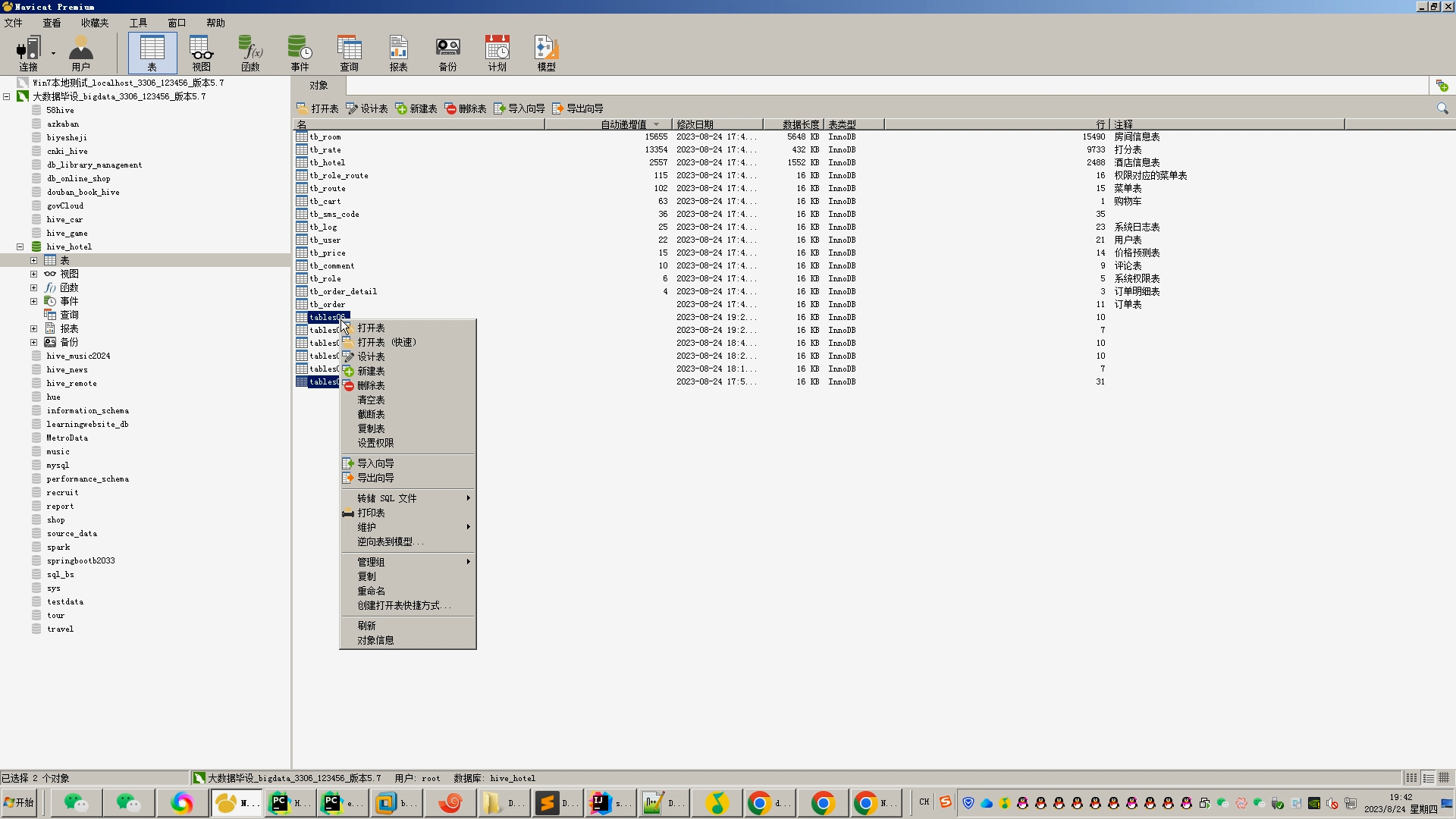Collapse the hive_hotel database node
Screen dimensions: 1456x819
[20, 246]
